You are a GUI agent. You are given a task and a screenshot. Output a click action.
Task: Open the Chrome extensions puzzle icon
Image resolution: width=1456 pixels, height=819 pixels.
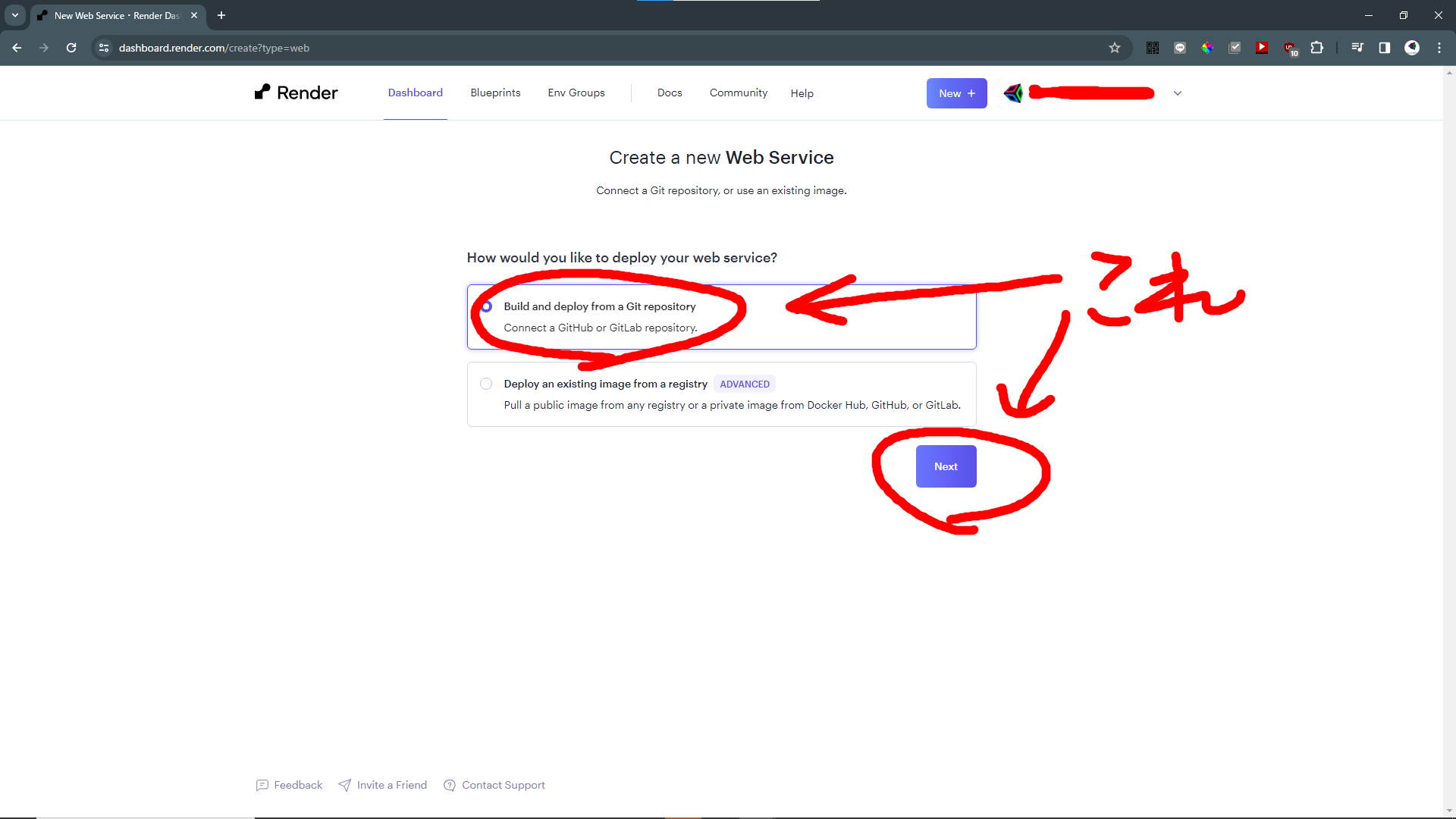coord(1317,48)
